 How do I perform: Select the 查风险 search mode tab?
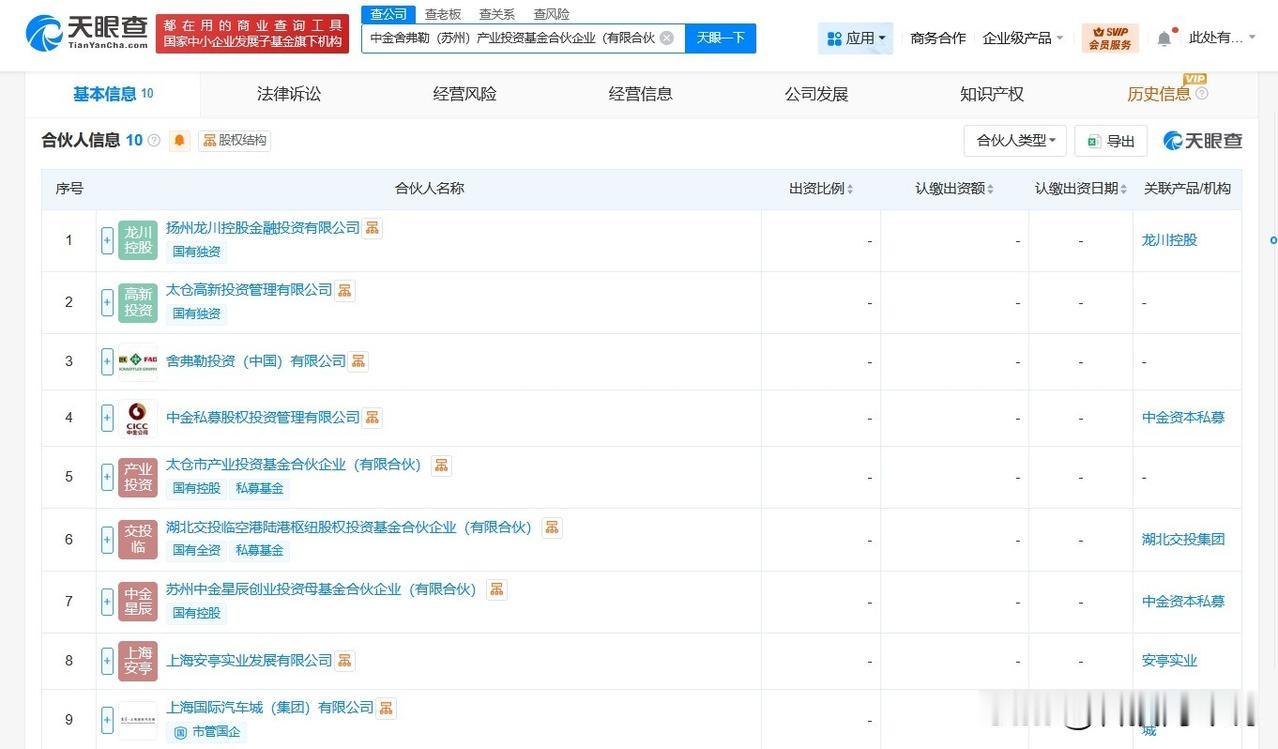coord(551,14)
